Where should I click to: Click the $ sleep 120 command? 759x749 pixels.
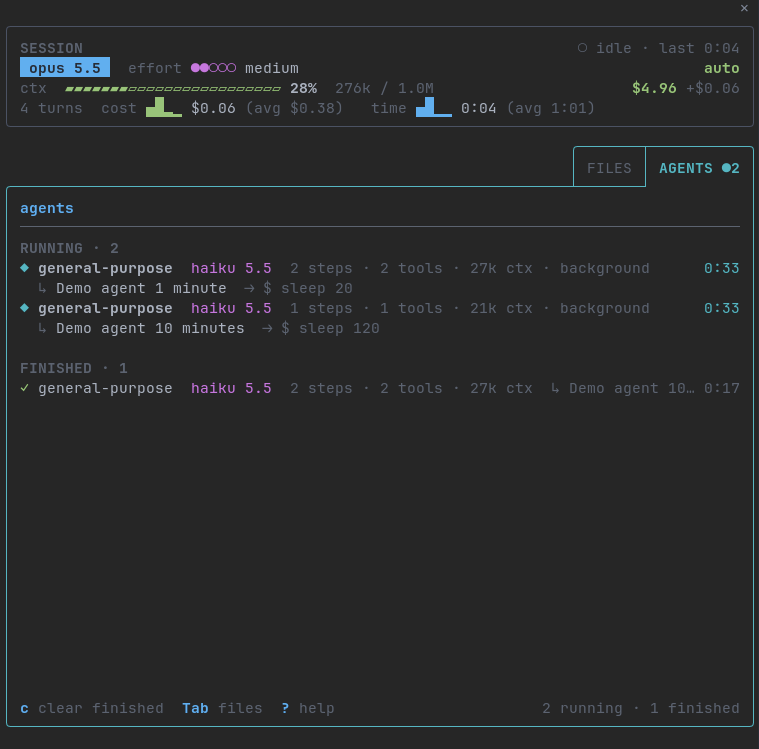click(x=331, y=328)
